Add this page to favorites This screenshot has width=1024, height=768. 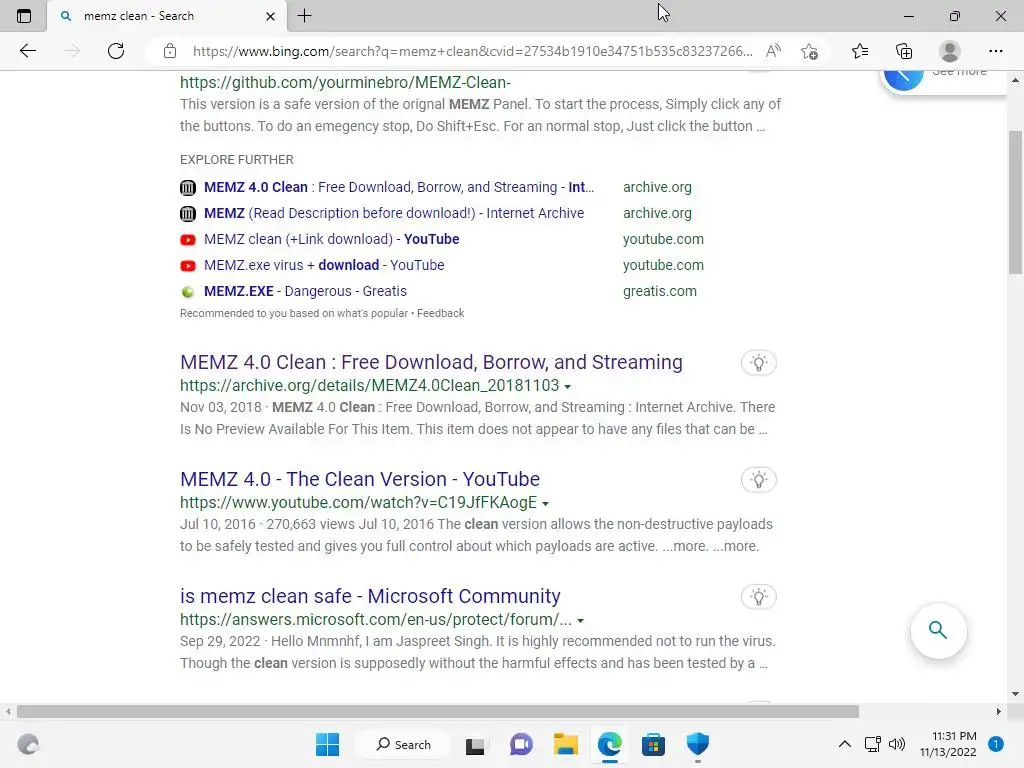[809, 51]
